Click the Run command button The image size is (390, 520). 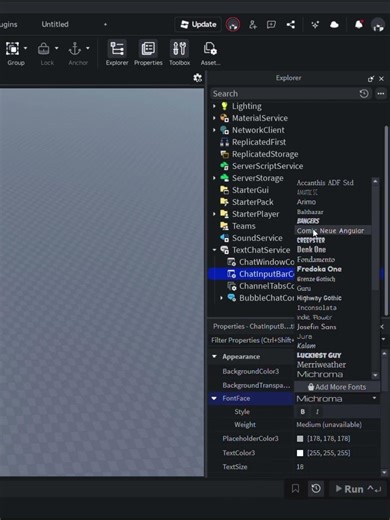(x=358, y=489)
